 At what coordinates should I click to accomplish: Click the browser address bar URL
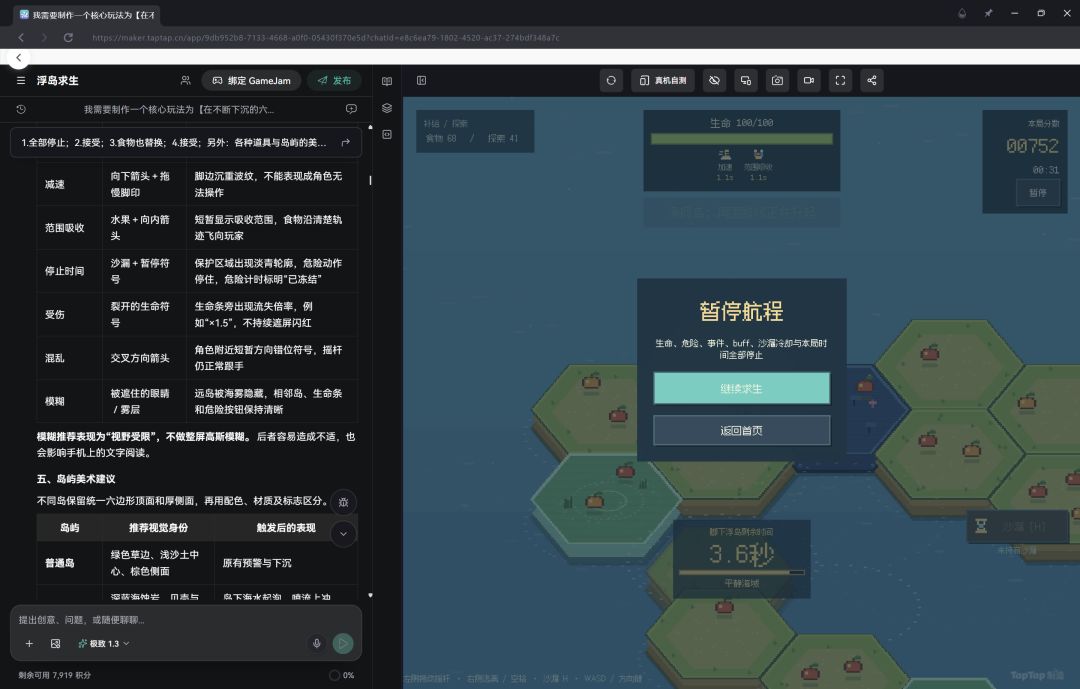pyautogui.click(x=326, y=37)
